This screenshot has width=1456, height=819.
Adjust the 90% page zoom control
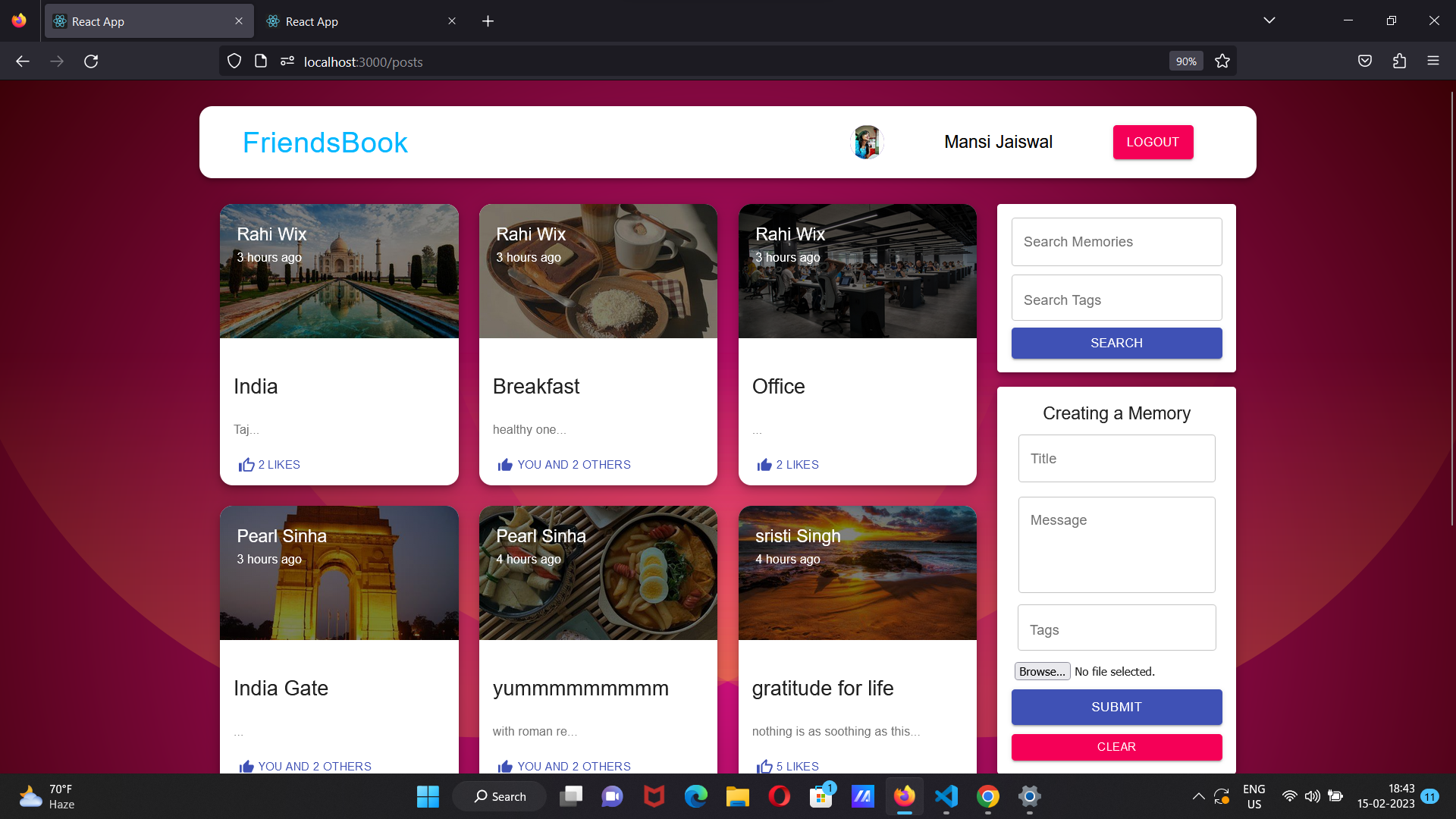[1185, 61]
